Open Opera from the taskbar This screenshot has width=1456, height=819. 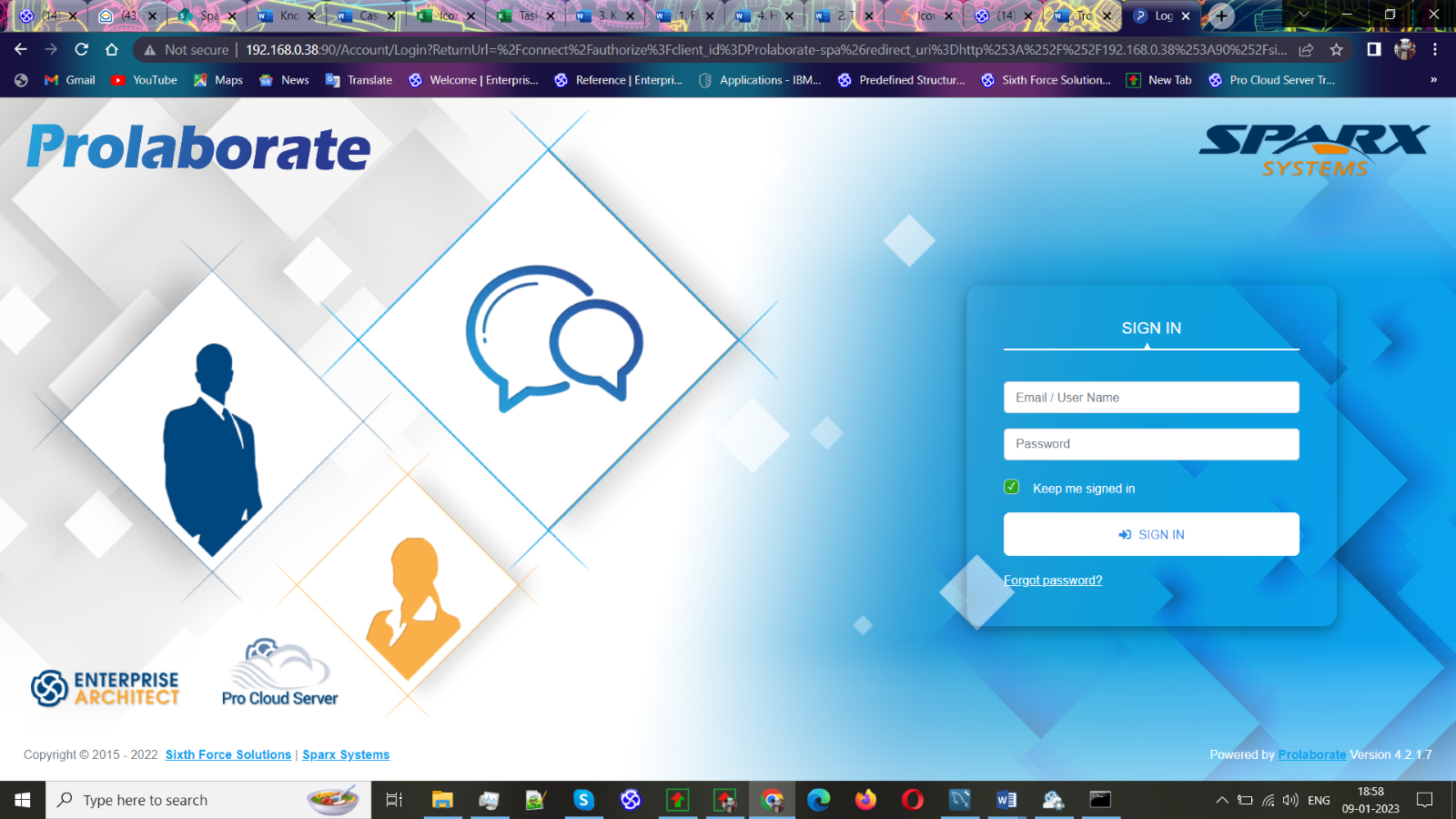pos(913,800)
